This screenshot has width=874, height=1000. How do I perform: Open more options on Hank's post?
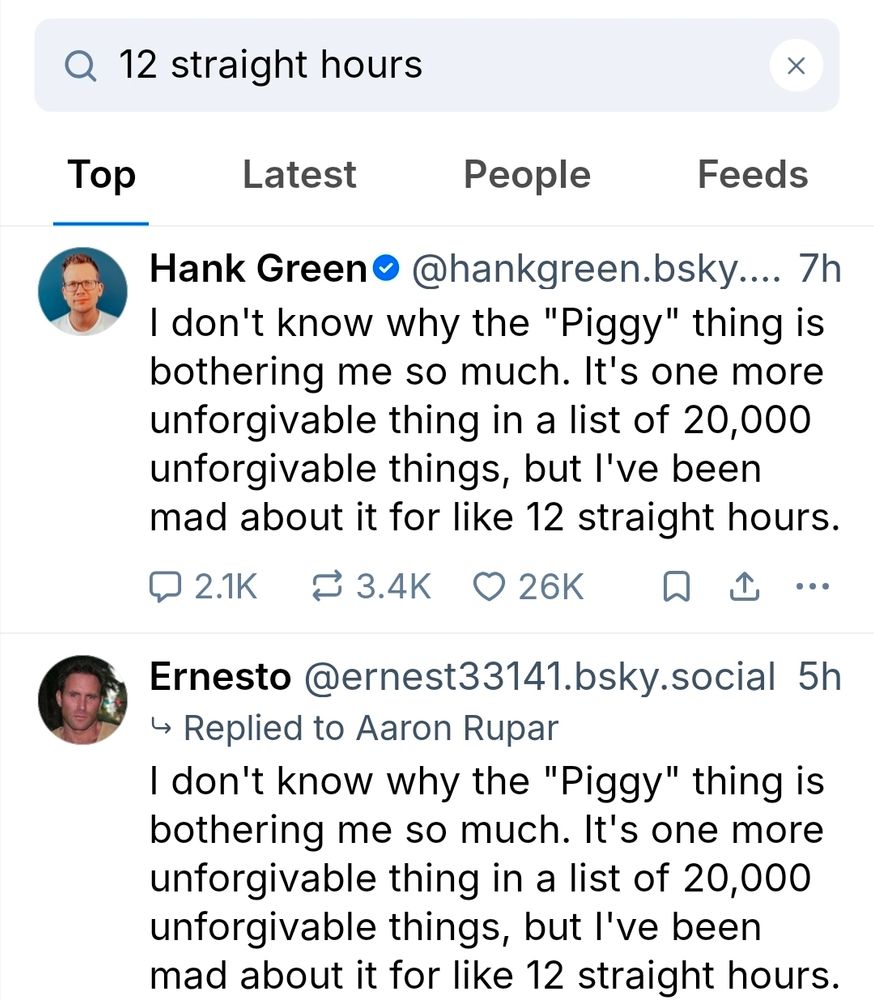[812, 588]
